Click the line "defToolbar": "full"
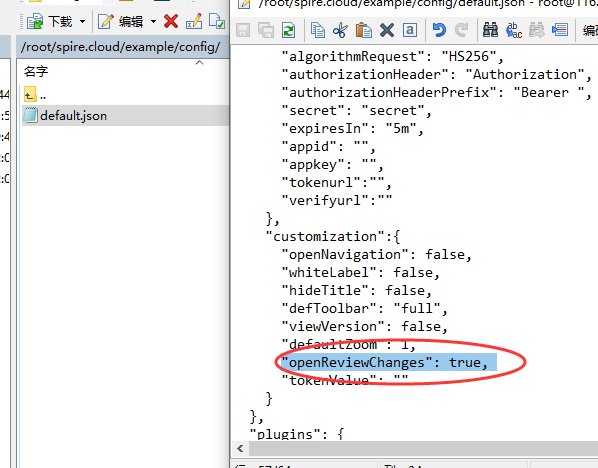Viewport: 598px width, 468px height. tap(364, 309)
